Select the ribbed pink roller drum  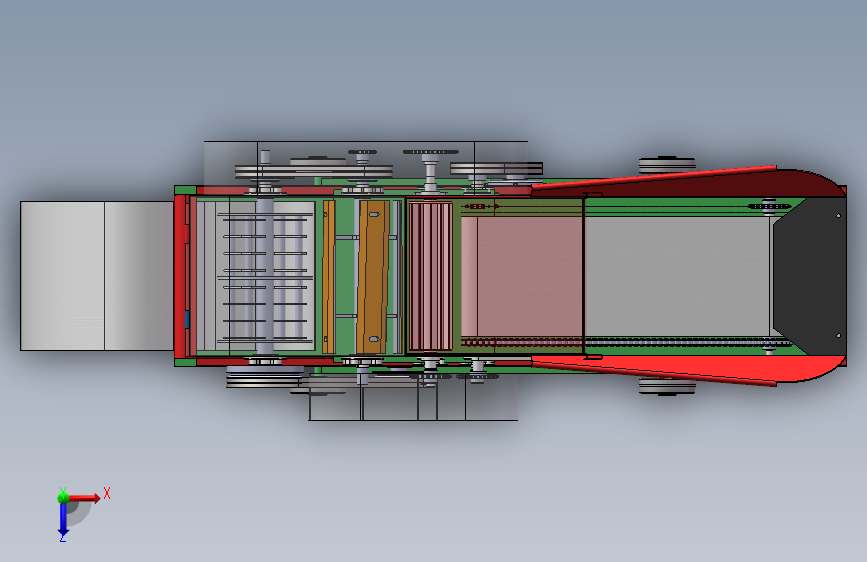click(430, 276)
